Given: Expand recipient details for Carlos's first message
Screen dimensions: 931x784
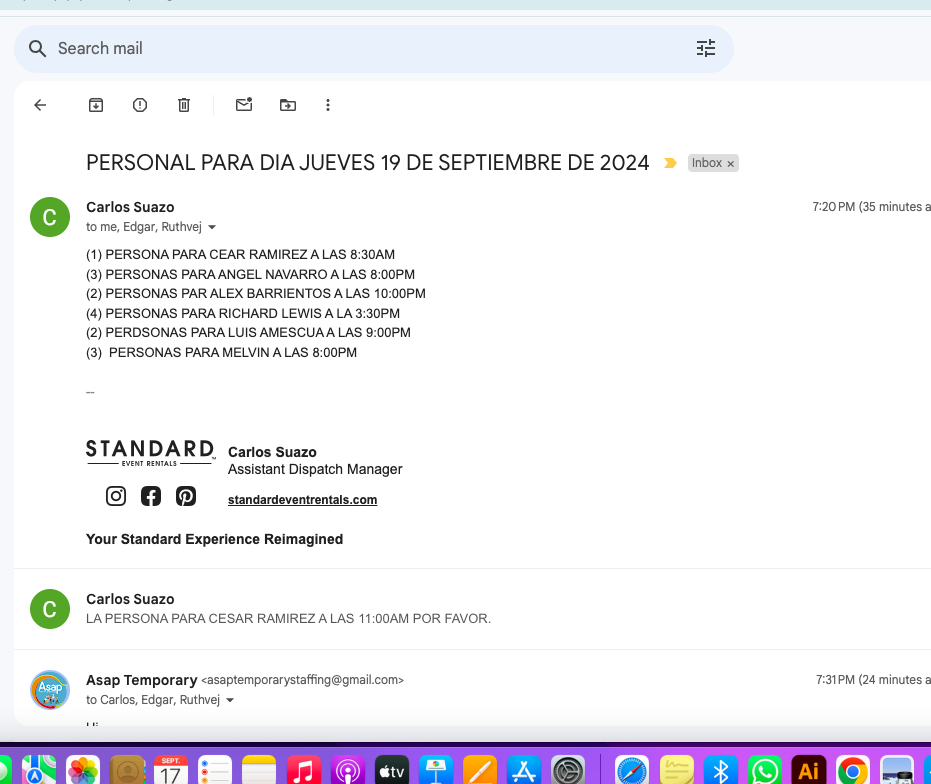Looking at the screenshot, I should tap(212, 227).
